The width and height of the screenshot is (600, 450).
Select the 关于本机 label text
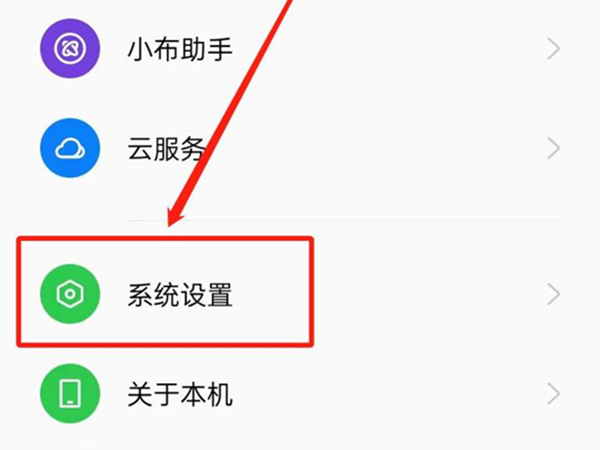click(x=180, y=394)
